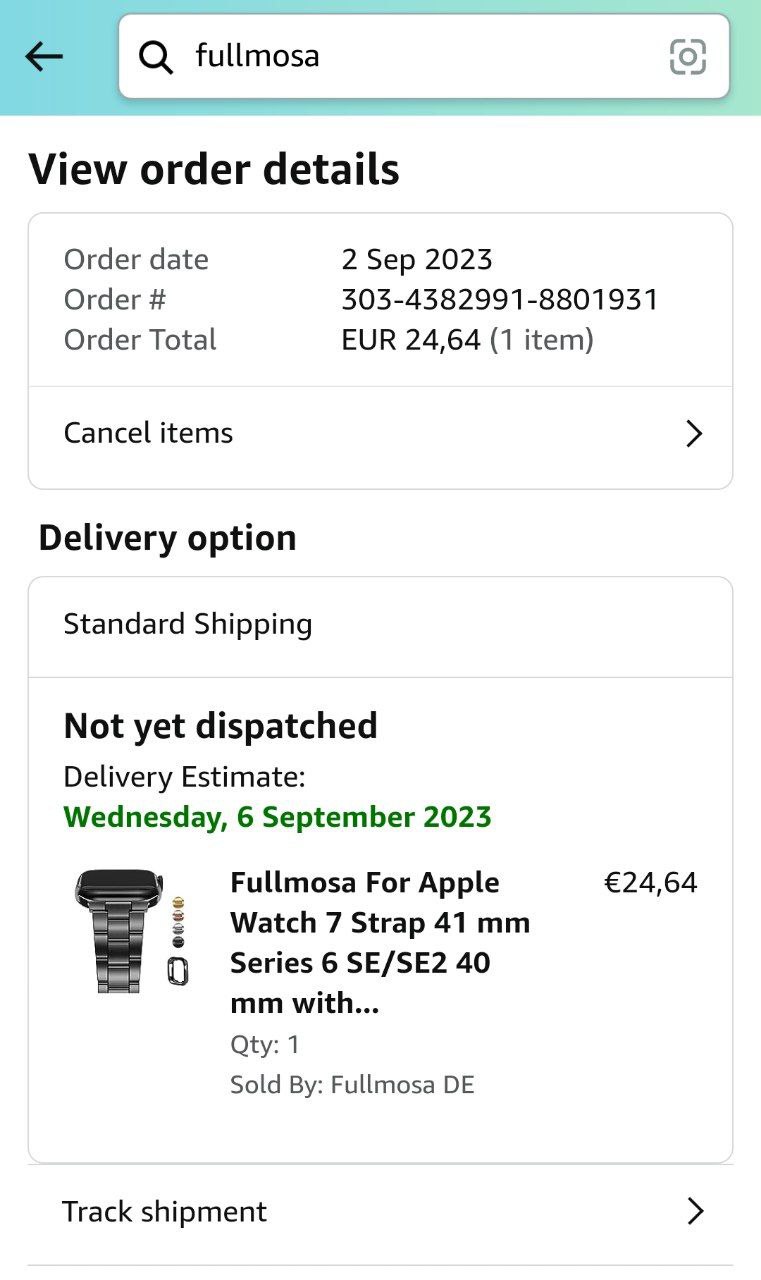The height and width of the screenshot is (1280, 761).
Task: Click the order number 303-4382991-8801931
Action: click(x=500, y=300)
